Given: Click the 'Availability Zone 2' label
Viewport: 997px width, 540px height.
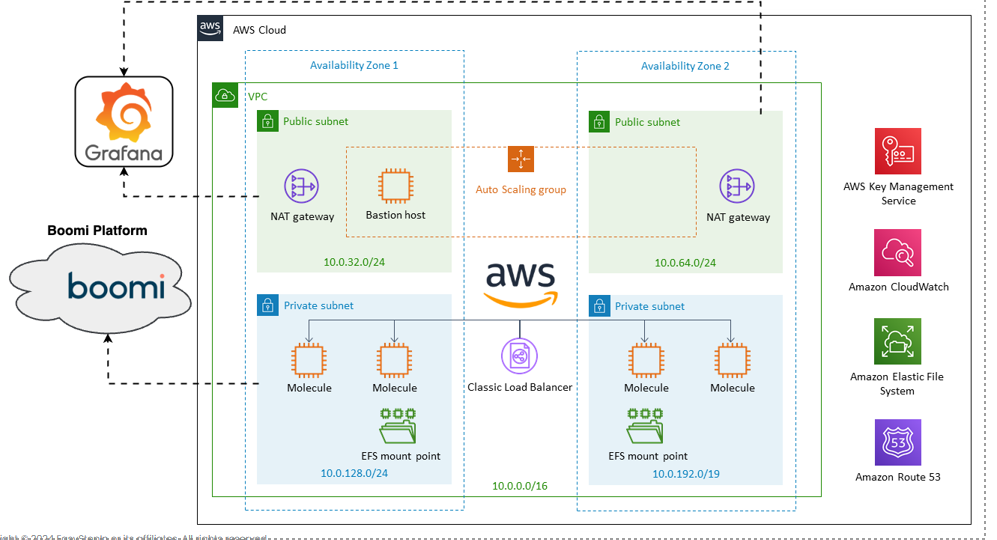Looking at the screenshot, I should pyautogui.click(x=685, y=66).
